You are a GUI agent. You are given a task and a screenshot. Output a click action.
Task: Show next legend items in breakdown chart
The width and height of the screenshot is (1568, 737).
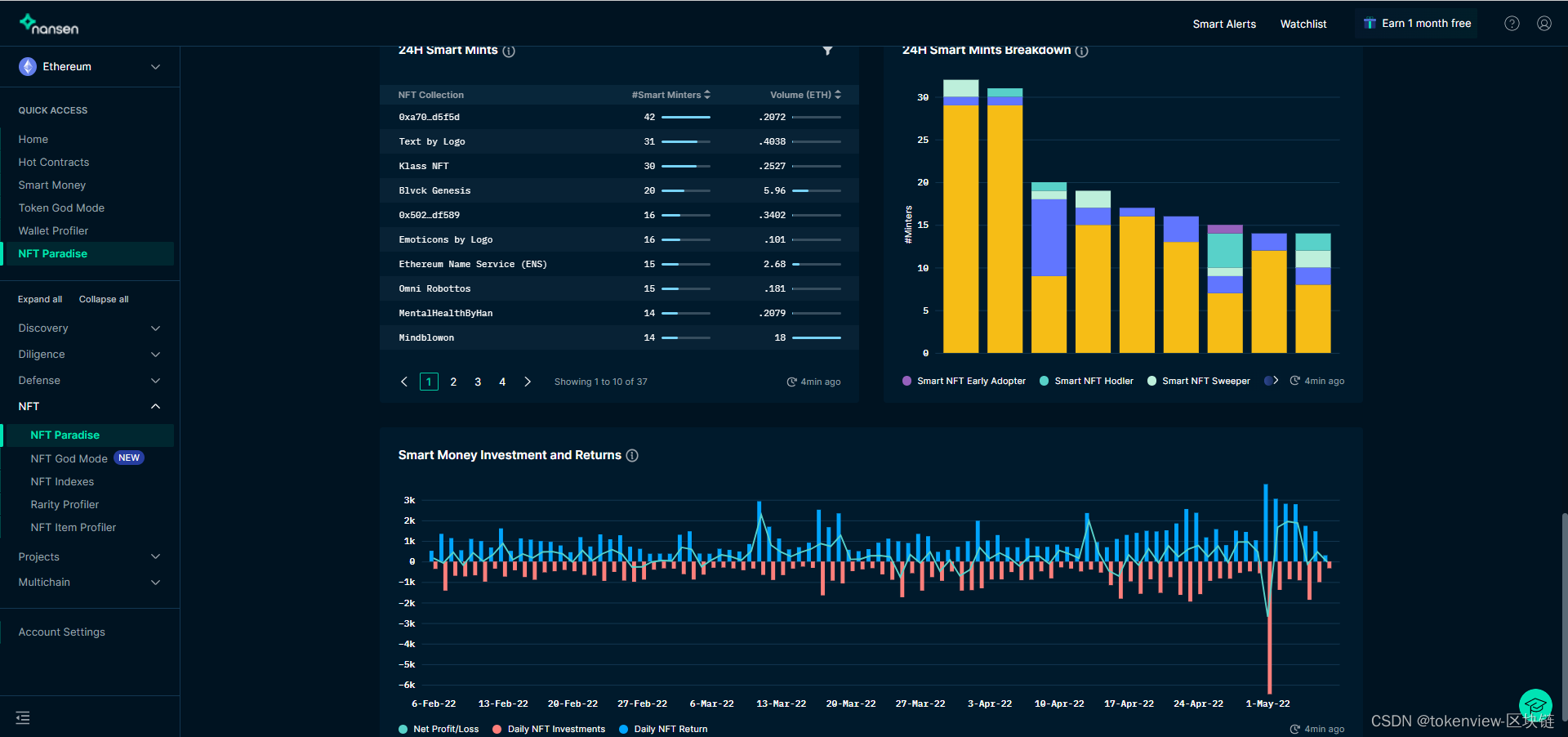pos(1276,381)
